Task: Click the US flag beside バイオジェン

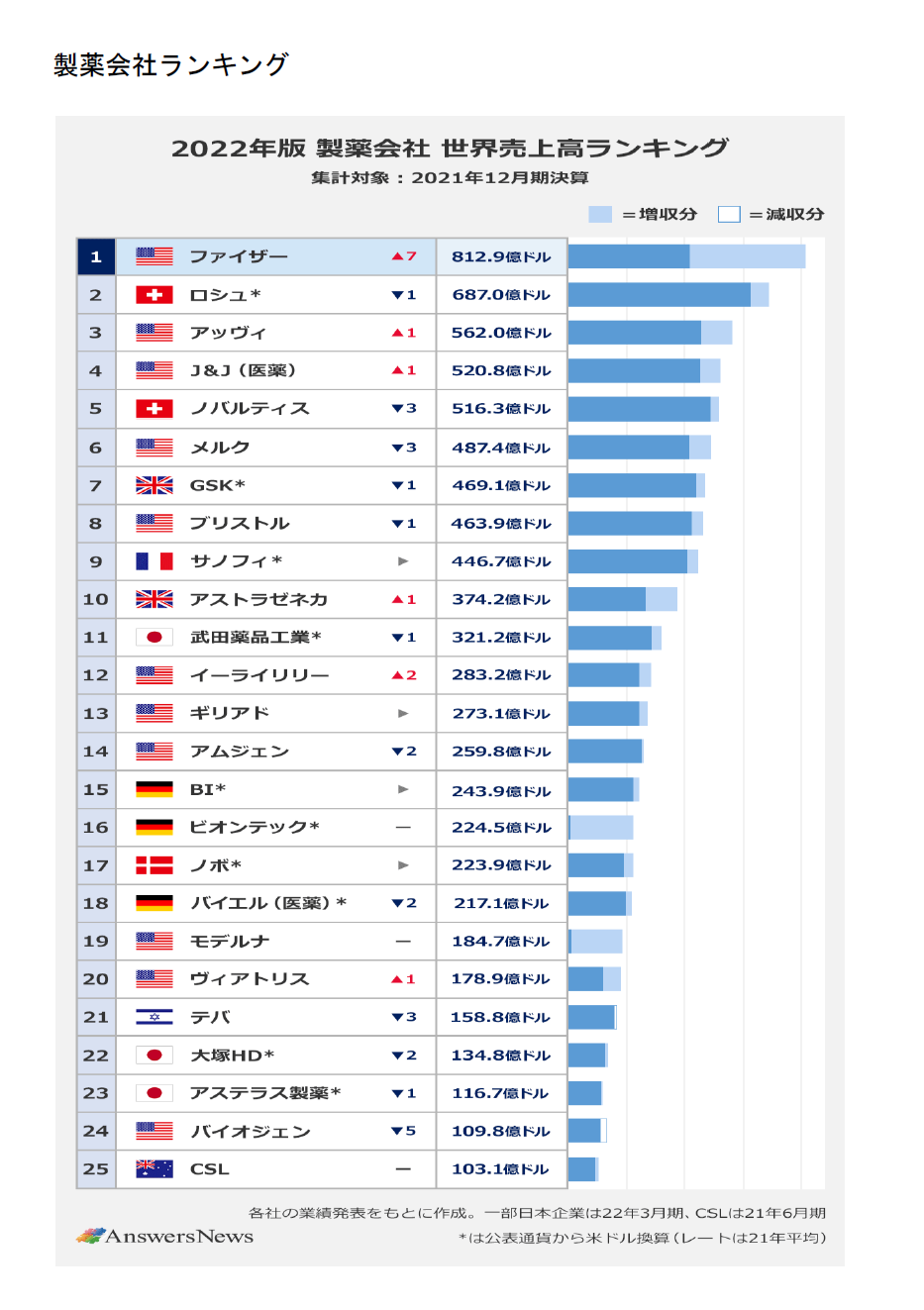Action: (154, 1131)
